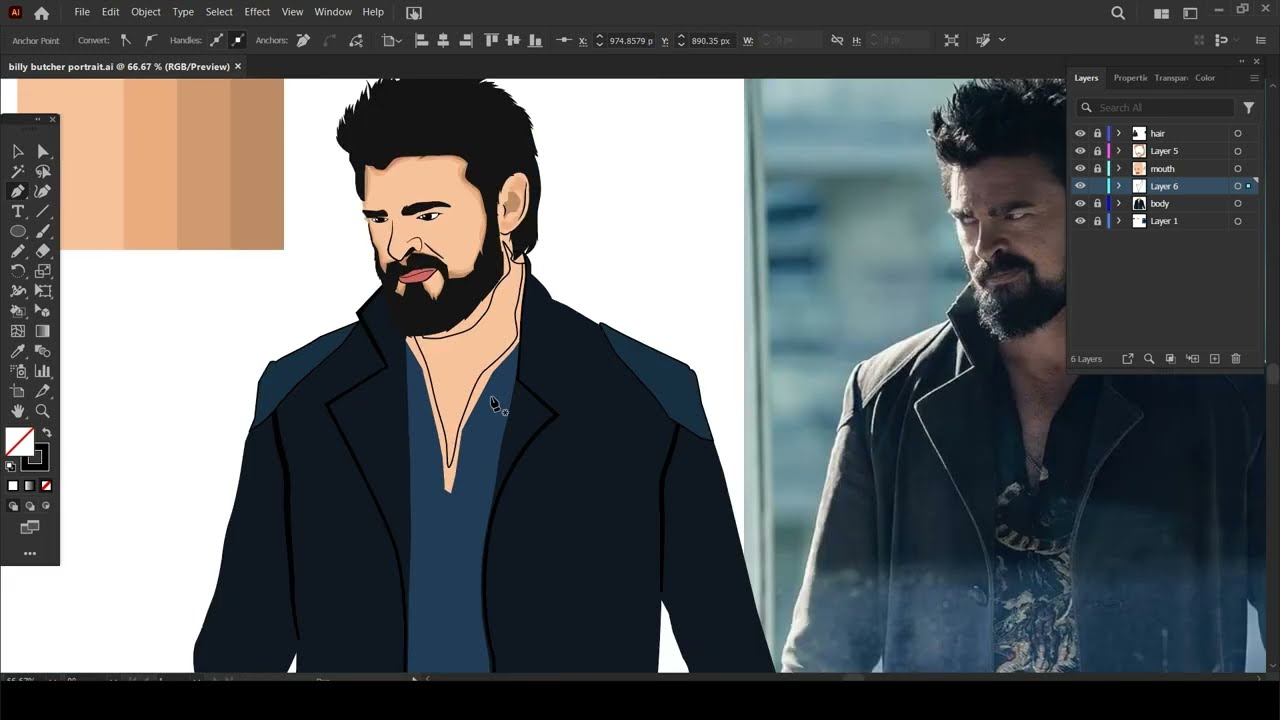The width and height of the screenshot is (1280, 720).
Task: Switch to the Color panel tab
Action: click(1205, 78)
